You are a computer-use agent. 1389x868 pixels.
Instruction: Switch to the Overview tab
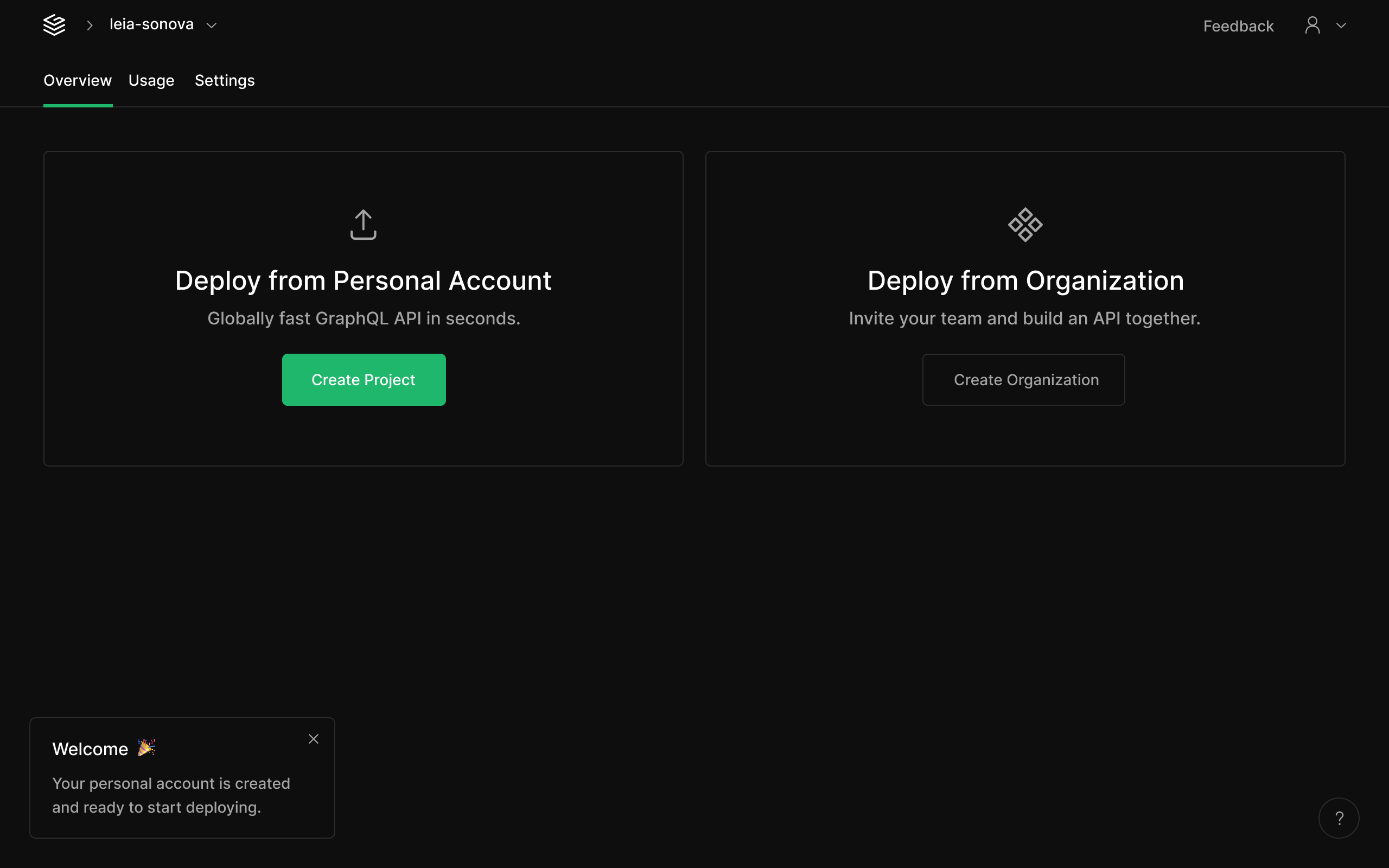(78, 80)
